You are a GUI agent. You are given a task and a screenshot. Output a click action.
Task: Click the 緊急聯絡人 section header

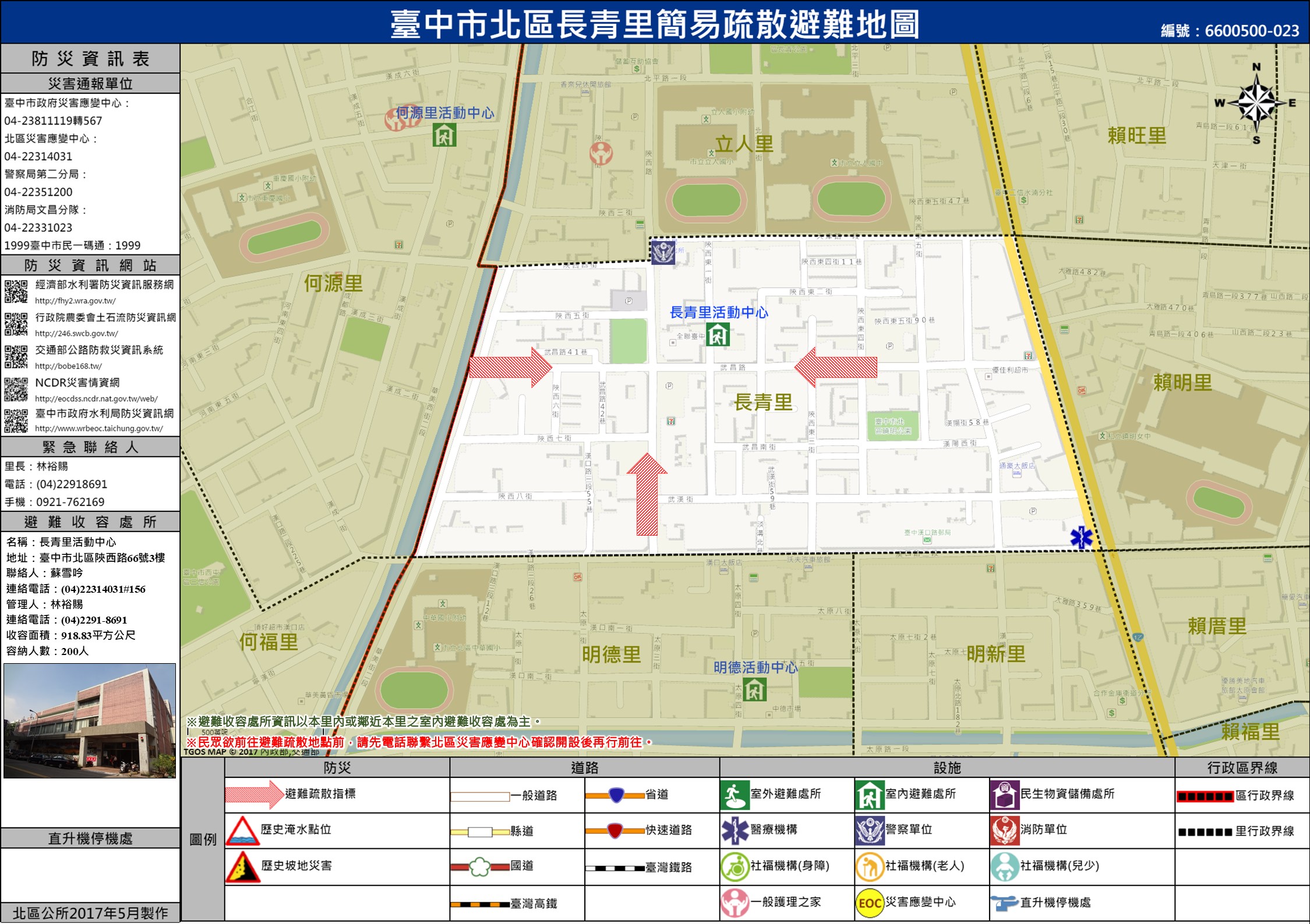pyautogui.click(x=90, y=447)
